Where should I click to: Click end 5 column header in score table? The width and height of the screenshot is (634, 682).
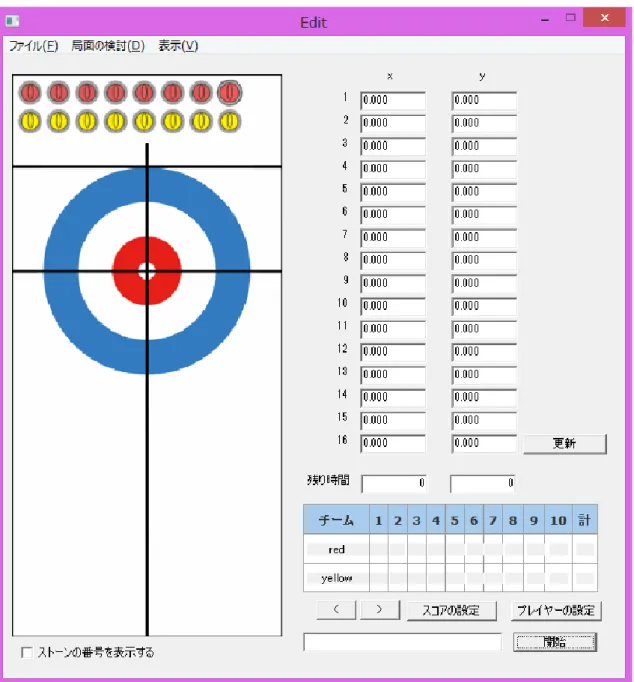(x=455, y=520)
